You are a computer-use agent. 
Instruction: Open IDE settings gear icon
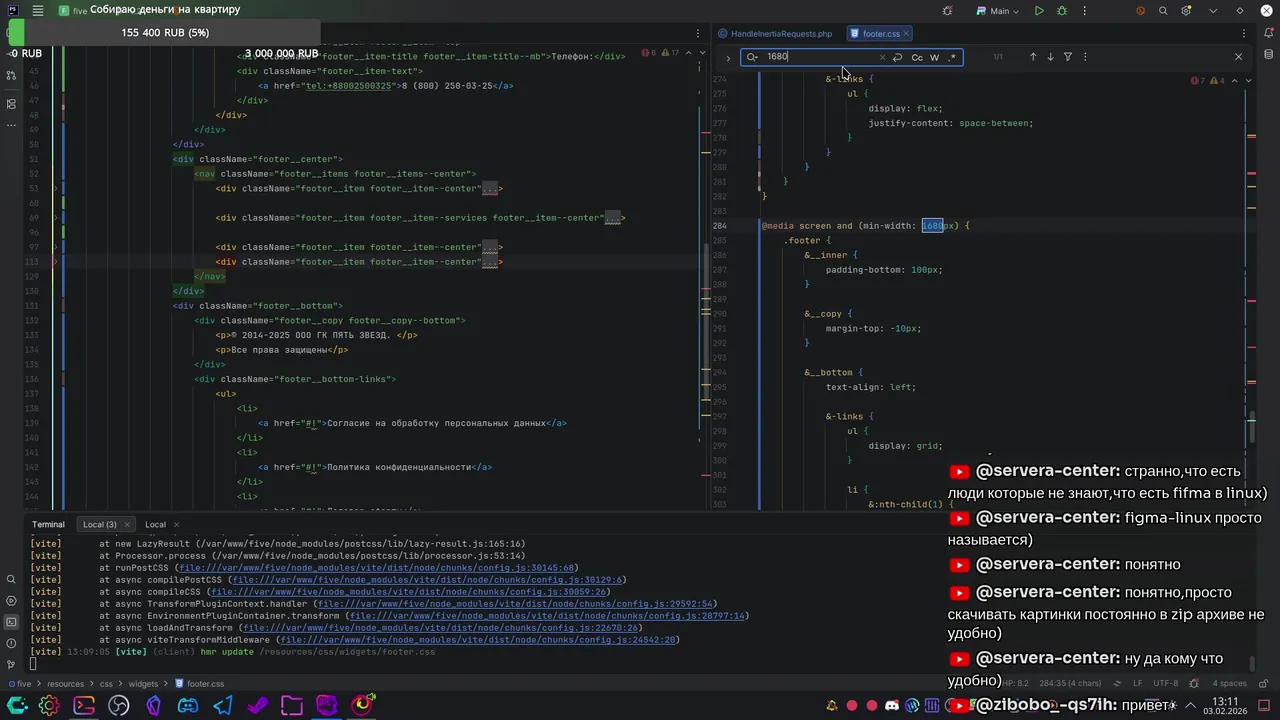tap(1186, 11)
